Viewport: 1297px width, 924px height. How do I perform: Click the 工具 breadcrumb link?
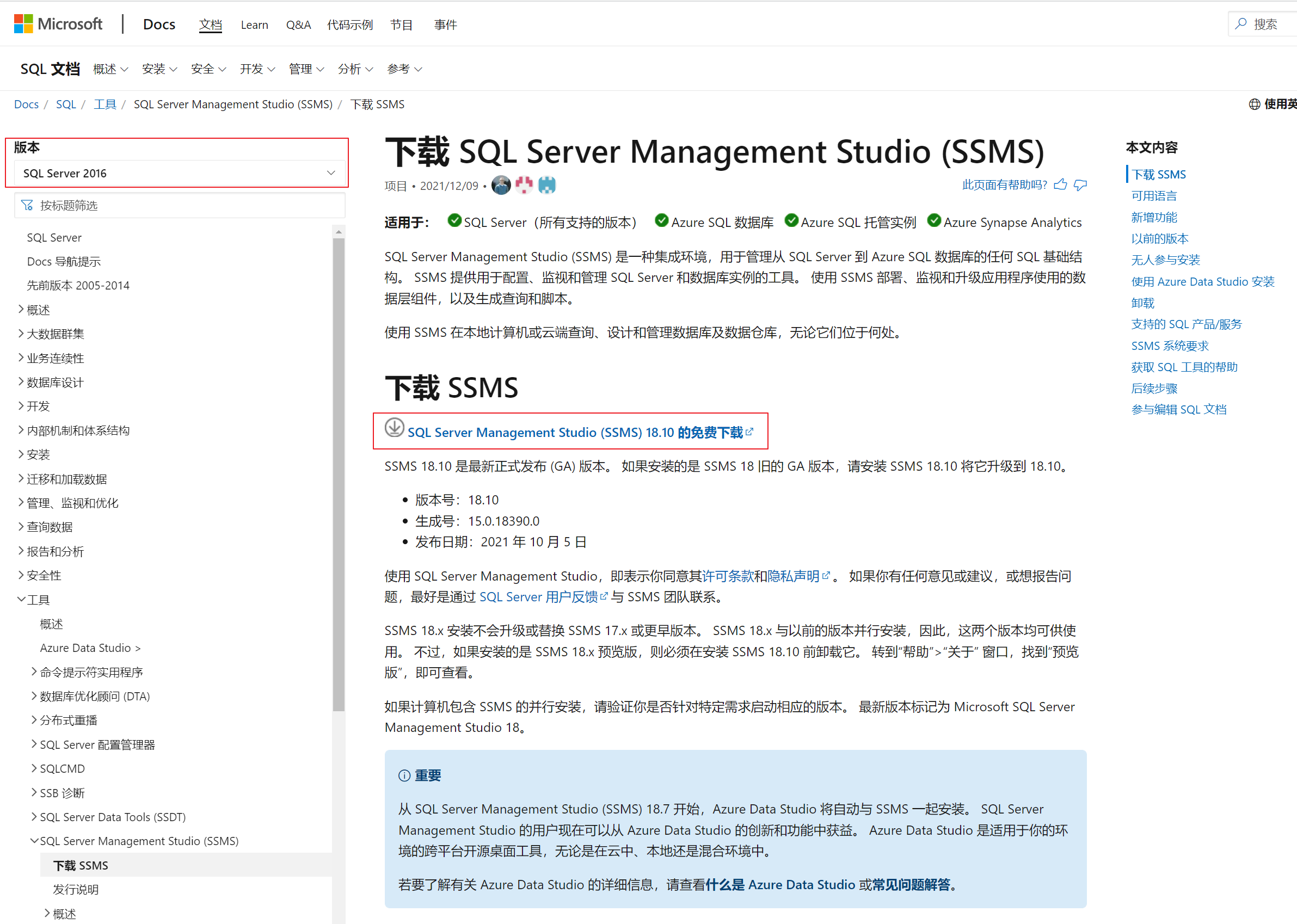[x=105, y=104]
